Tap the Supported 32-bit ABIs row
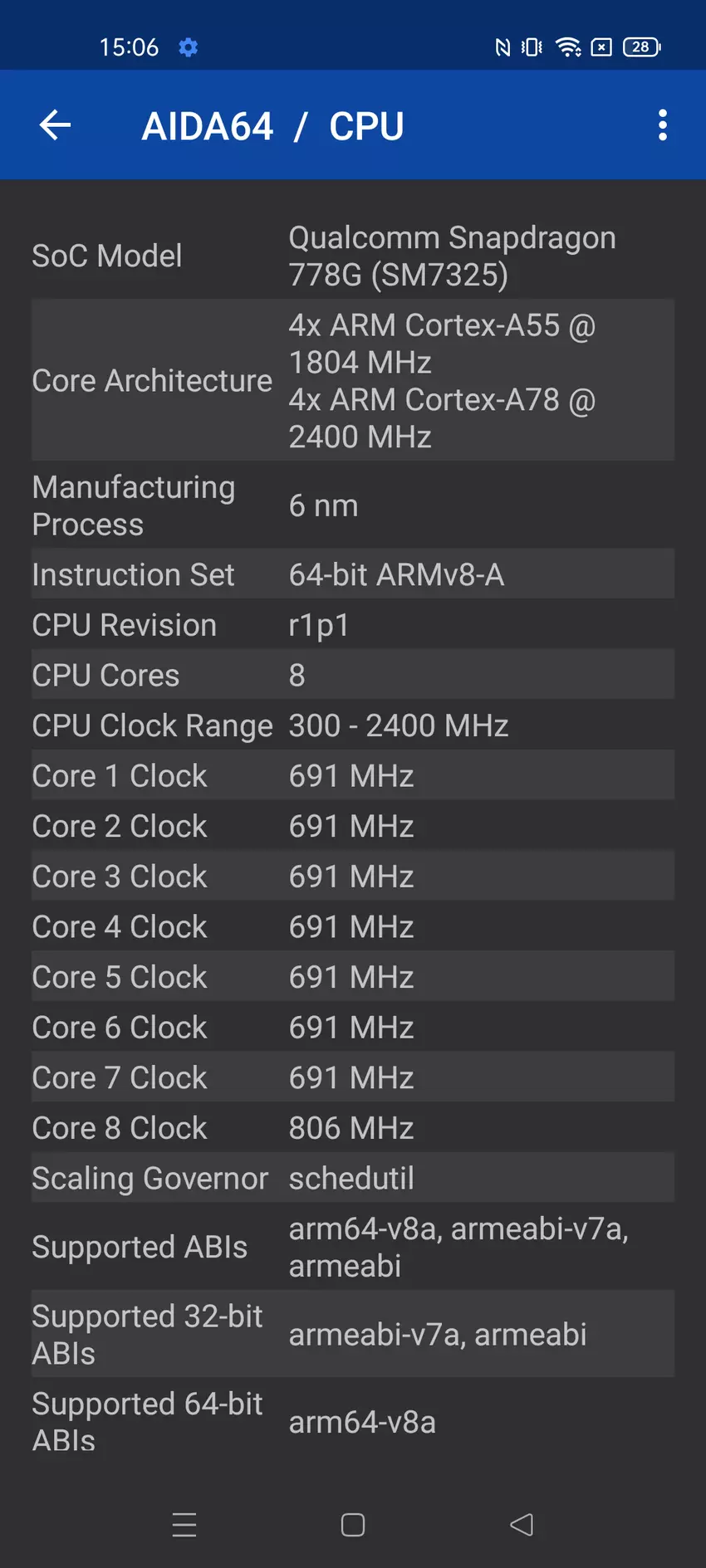This screenshot has width=706, height=1568. (353, 1334)
